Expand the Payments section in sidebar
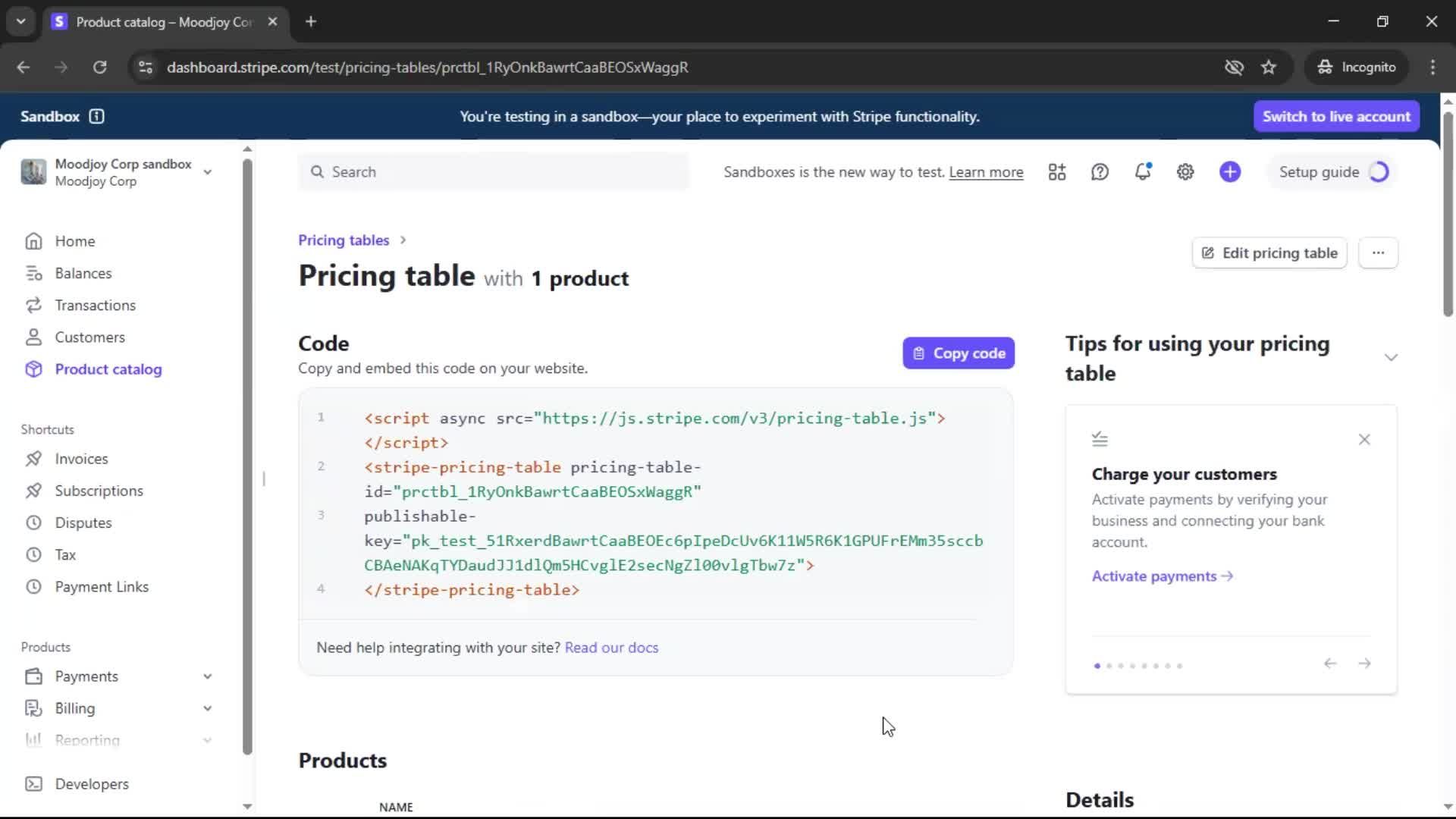Screen dimensions: 1456x819 pos(207,676)
